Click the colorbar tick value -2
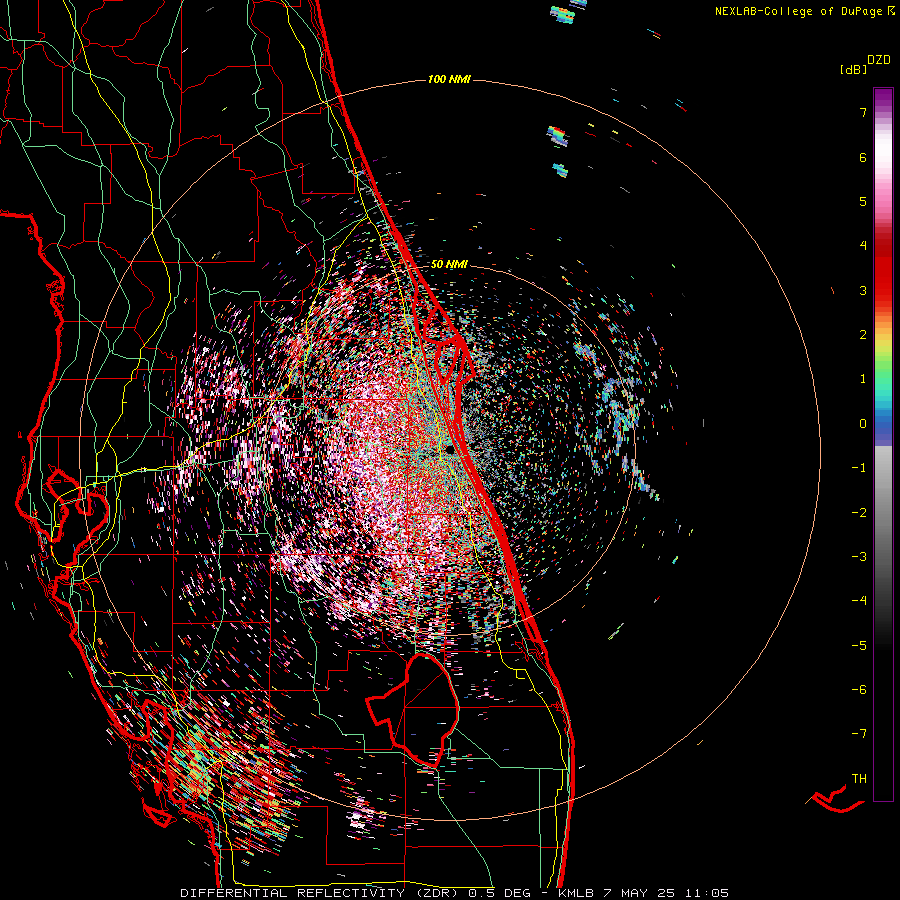 [859, 512]
